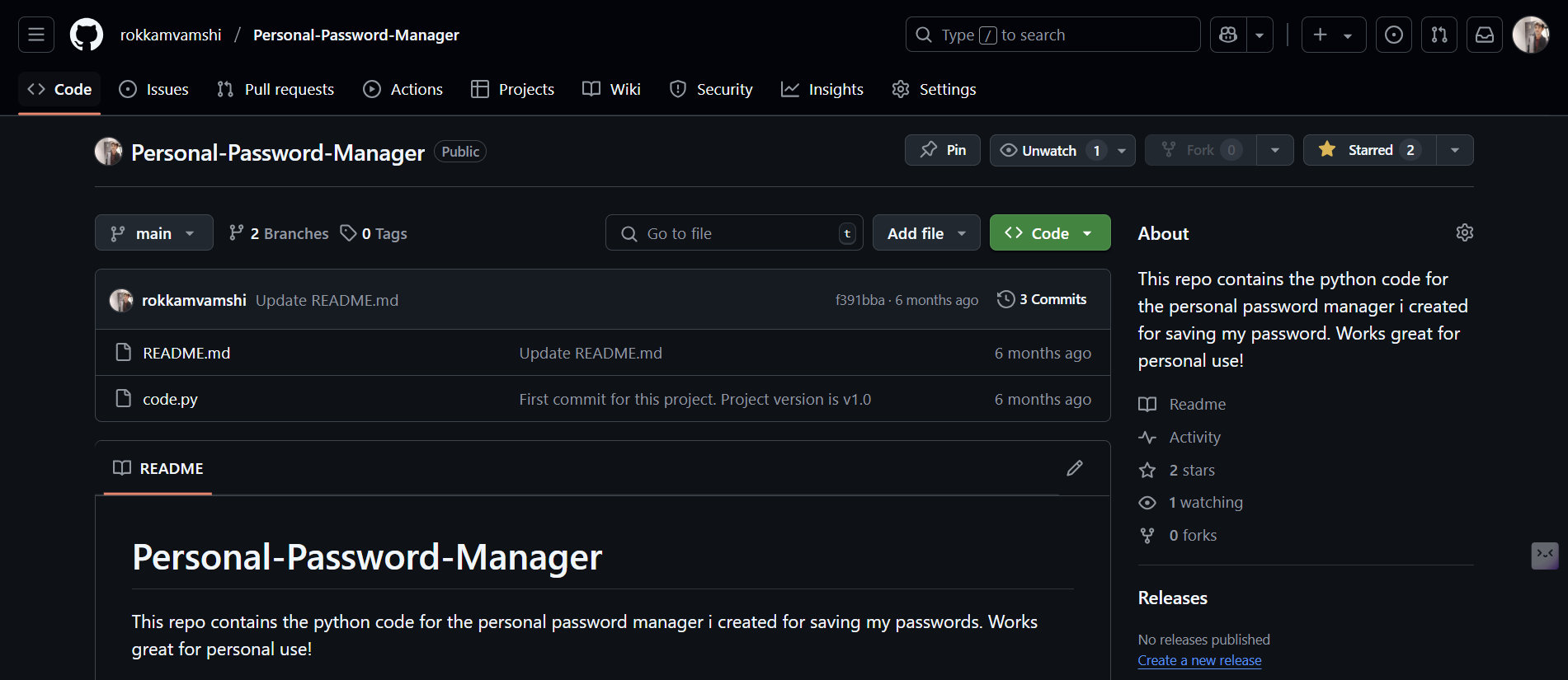Image resolution: width=1568 pixels, height=680 pixels.
Task: Open the create new plus menu
Action: [1334, 35]
